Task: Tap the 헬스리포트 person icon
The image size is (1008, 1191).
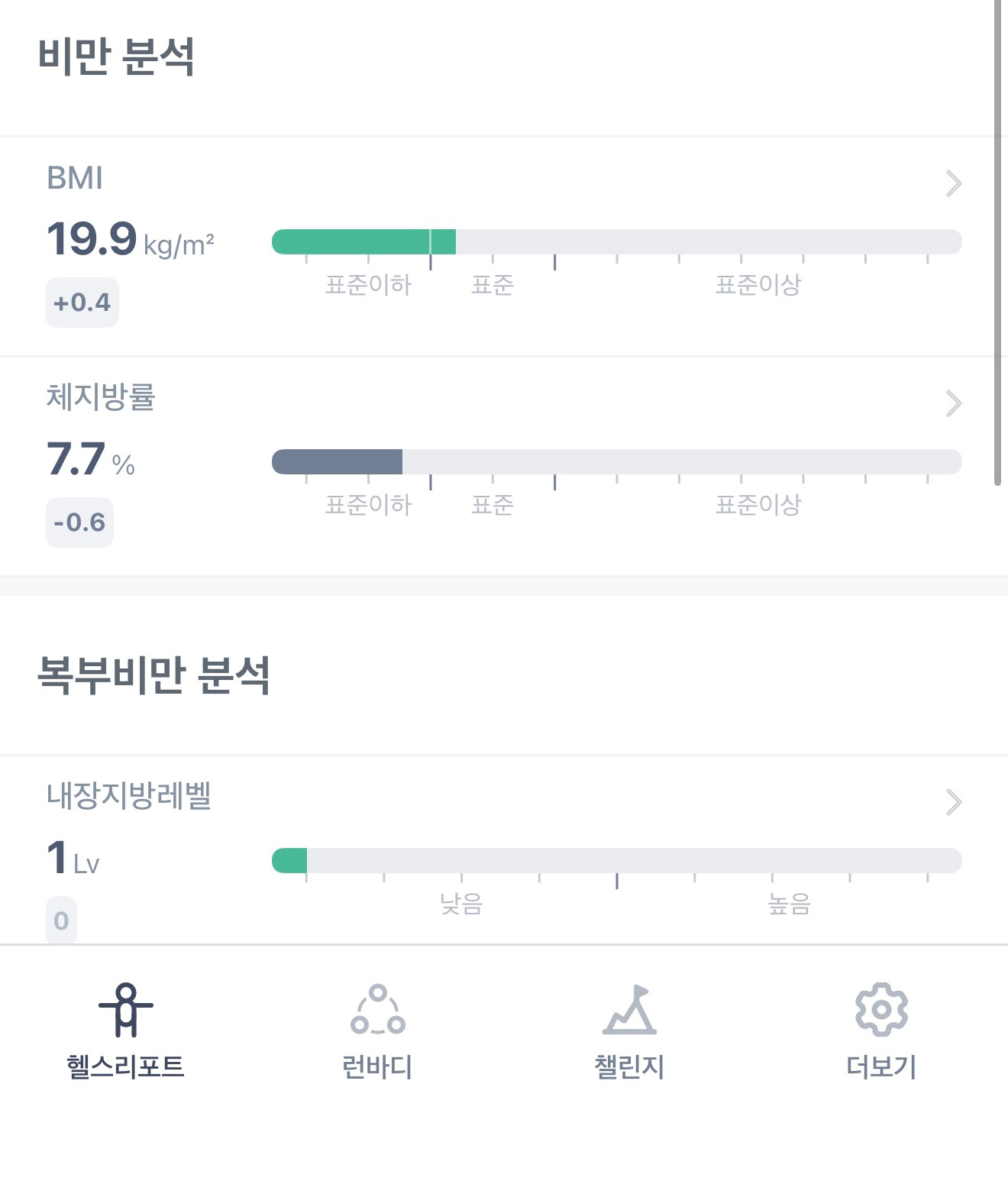Action: (126, 1009)
